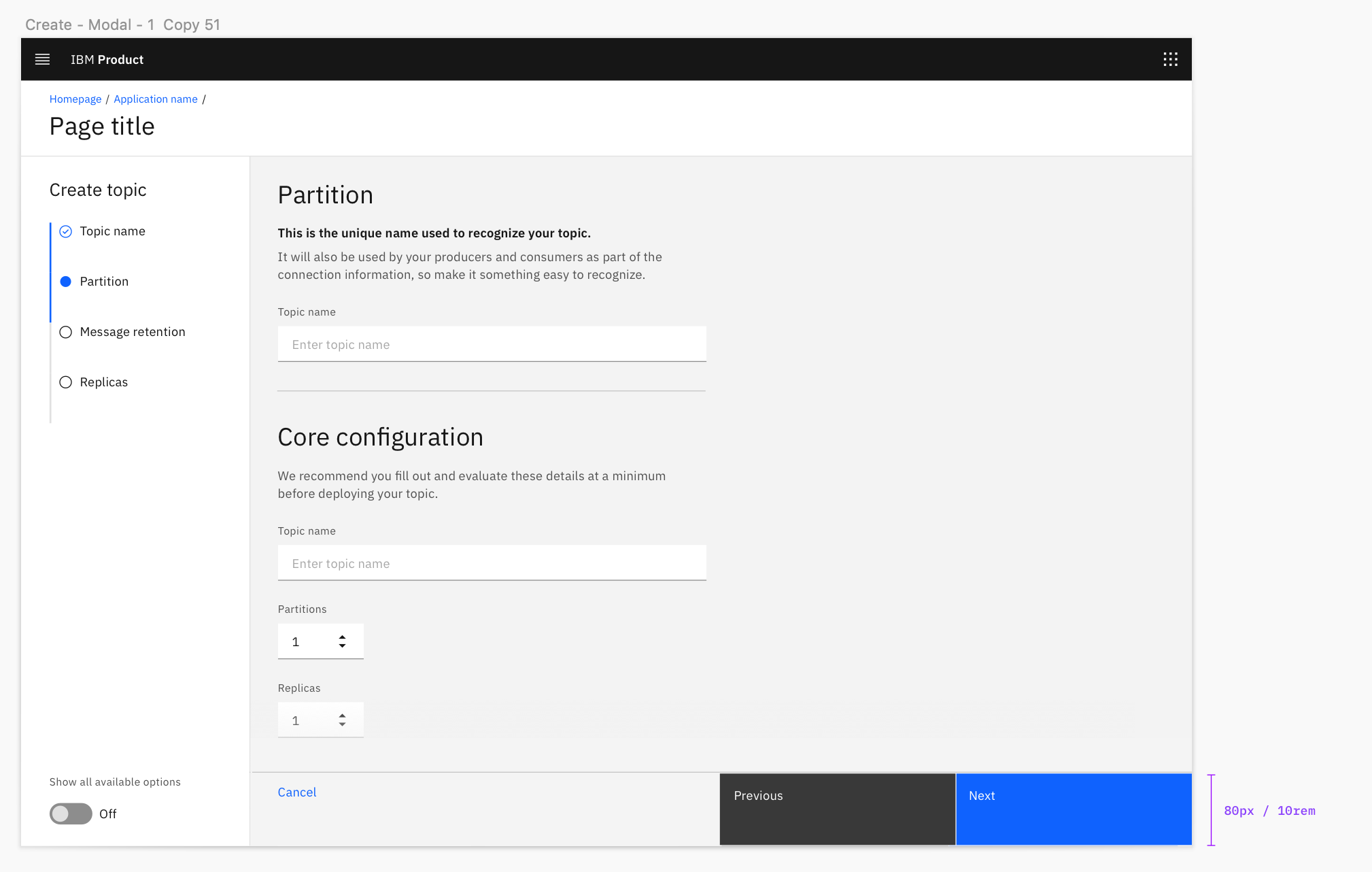Decrement the Replicas number stepper
Image resolution: width=1372 pixels, height=872 pixels.
click(342, 724)
